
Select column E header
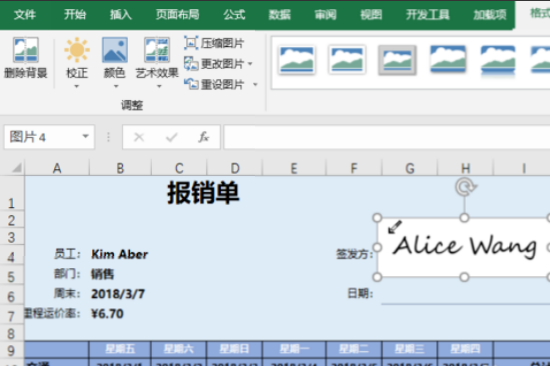coord(294,168)
